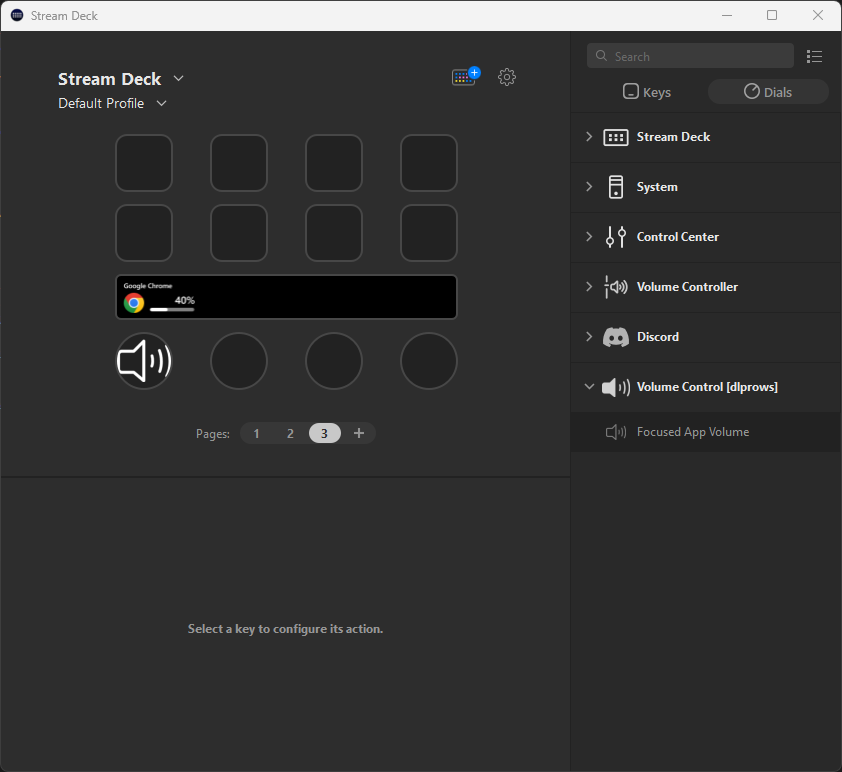
Task: Select the first dial with speaker icon
Action: [x=144, y=361]
